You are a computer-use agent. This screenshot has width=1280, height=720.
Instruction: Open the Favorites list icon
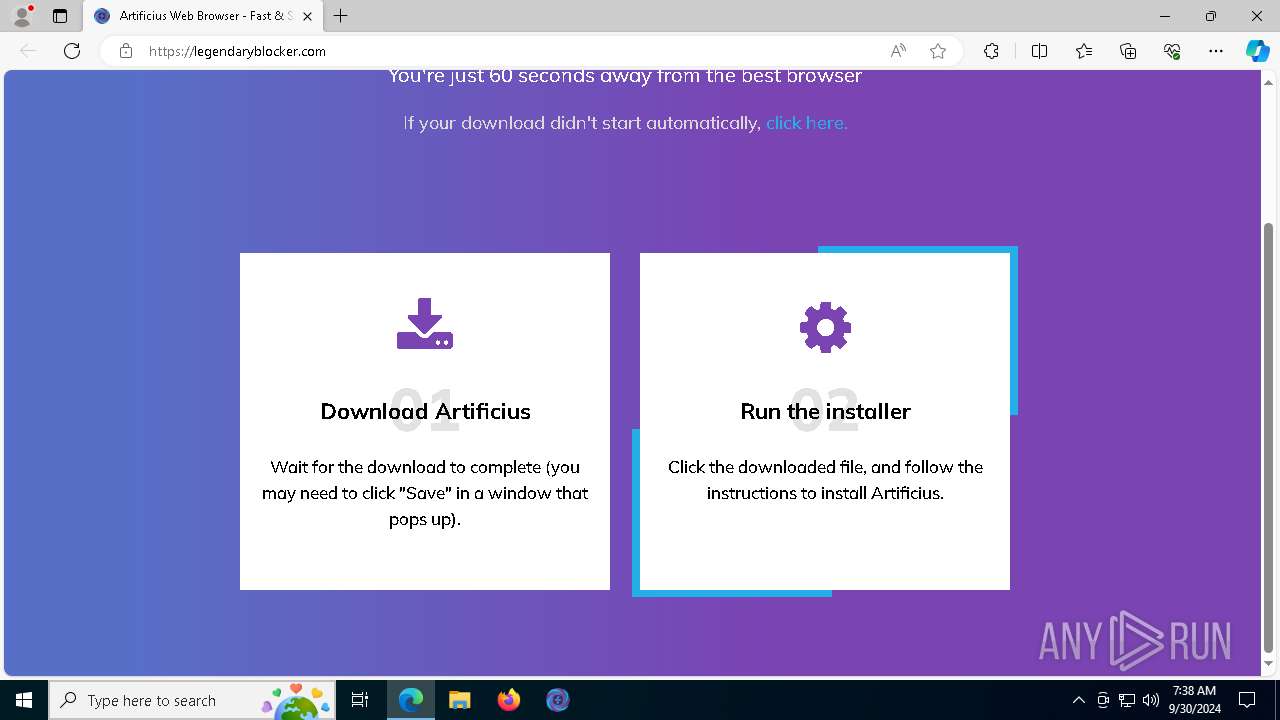[1084, 51]
